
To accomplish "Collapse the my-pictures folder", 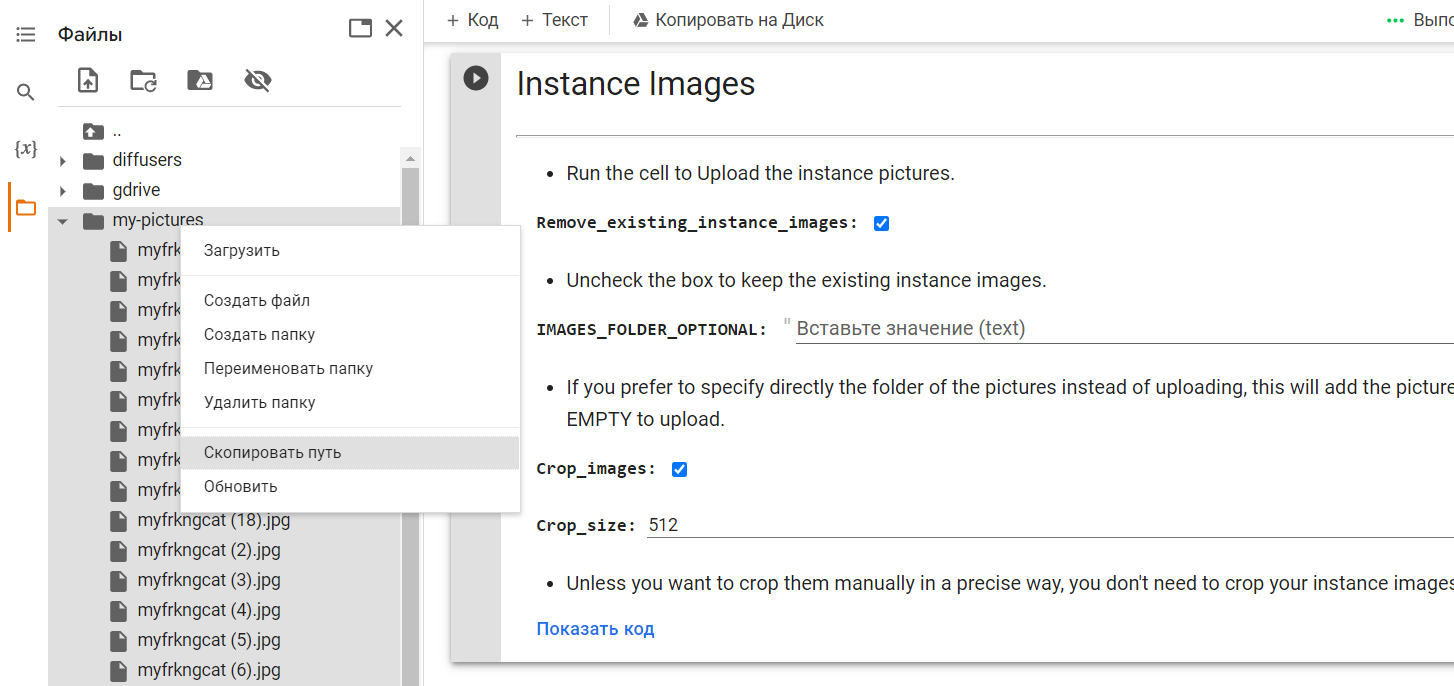I will pyautogui.click(x=63, y=221).
